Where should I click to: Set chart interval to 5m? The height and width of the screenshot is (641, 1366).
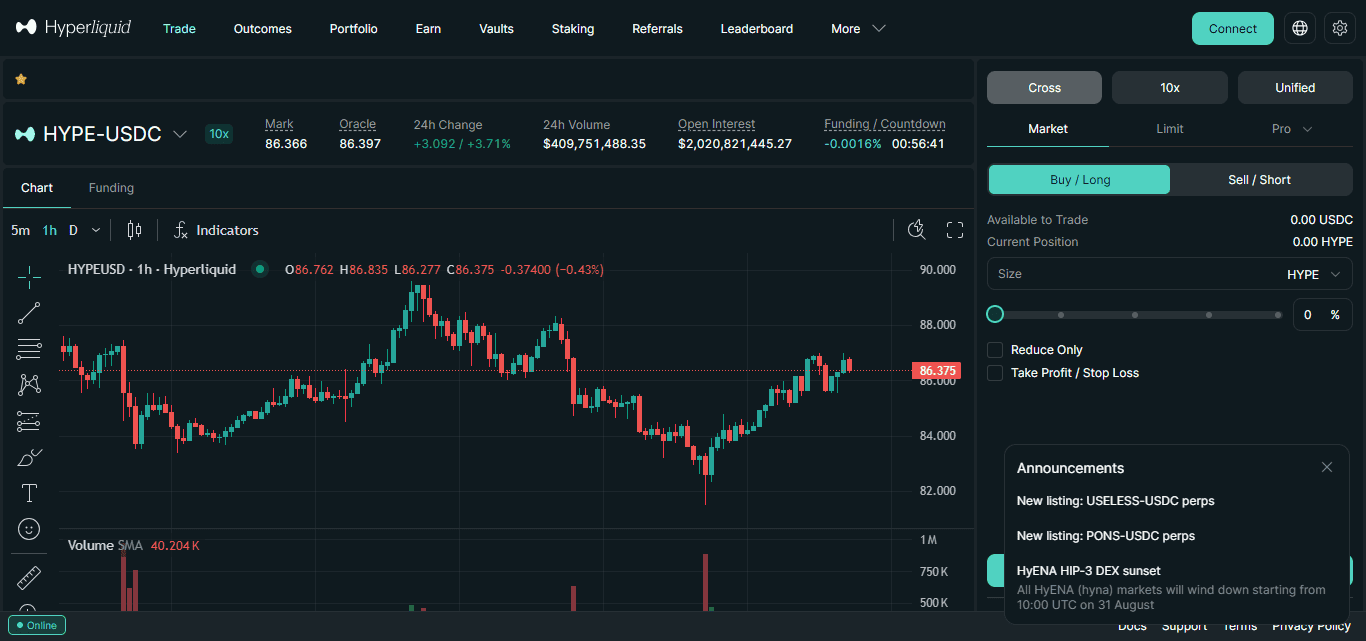[x=20, y=230]
